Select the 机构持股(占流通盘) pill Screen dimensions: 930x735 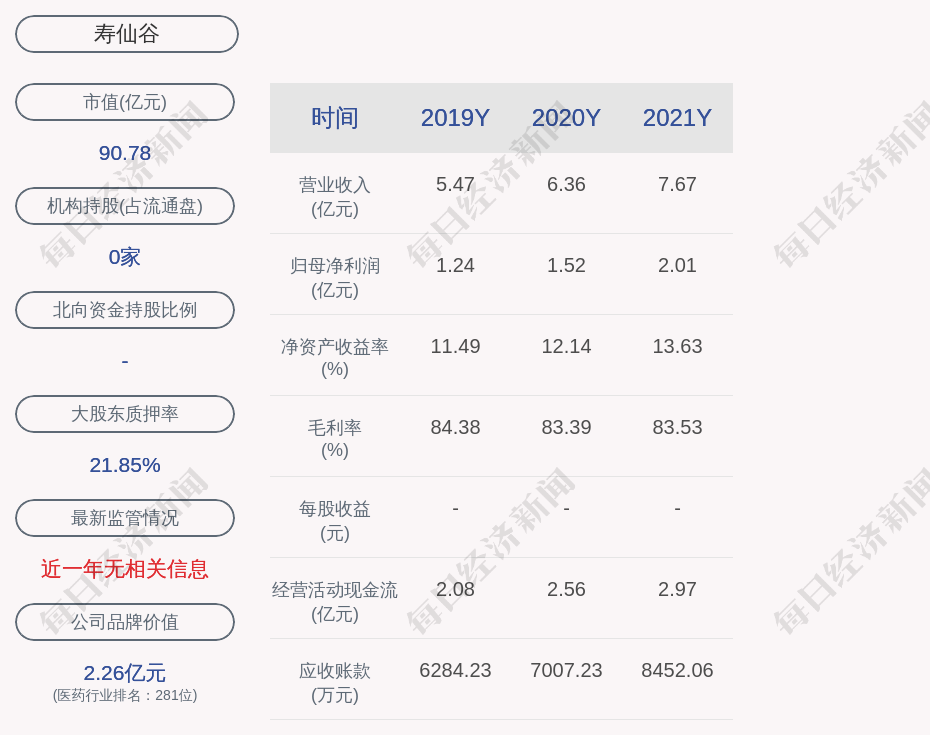[x=125, y=206]
